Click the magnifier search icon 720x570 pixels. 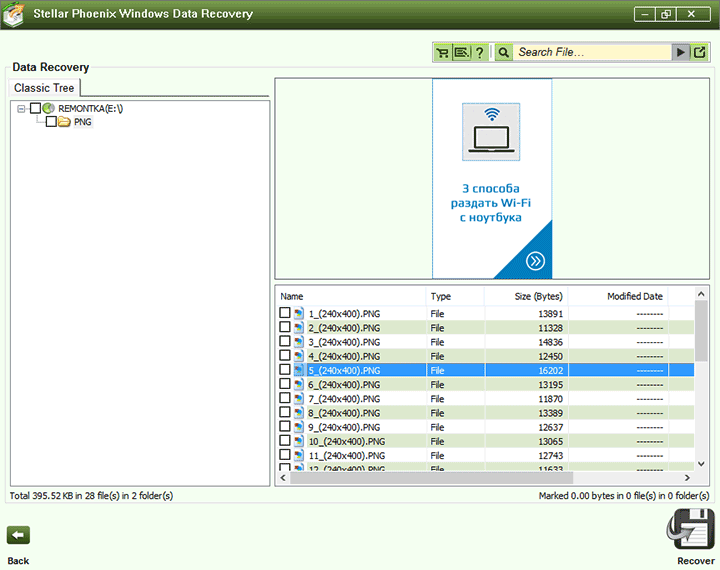click(504, 52)
